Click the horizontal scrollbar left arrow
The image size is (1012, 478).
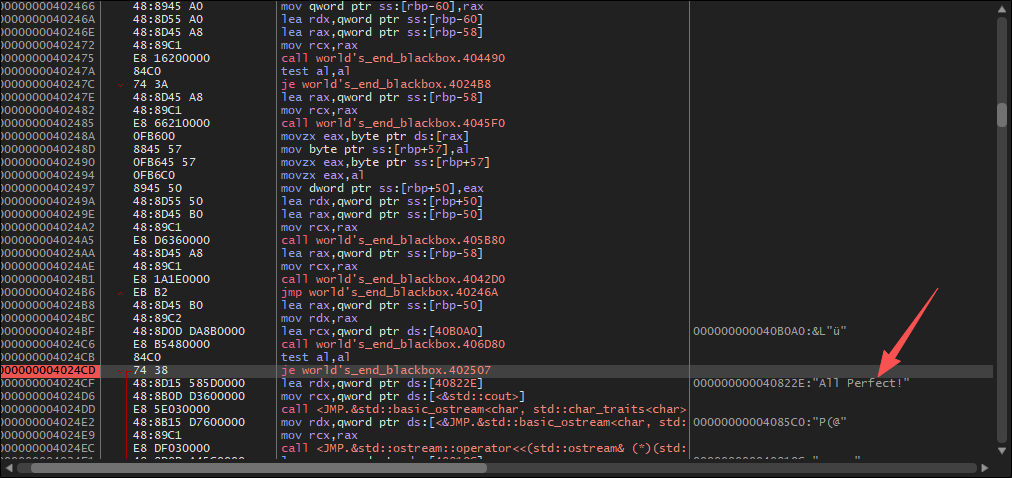click(8, 468)
